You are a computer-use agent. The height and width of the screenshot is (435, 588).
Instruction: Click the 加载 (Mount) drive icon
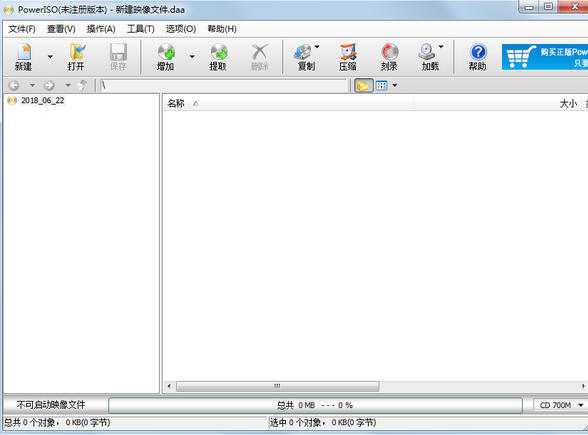(x=428, y=57)
